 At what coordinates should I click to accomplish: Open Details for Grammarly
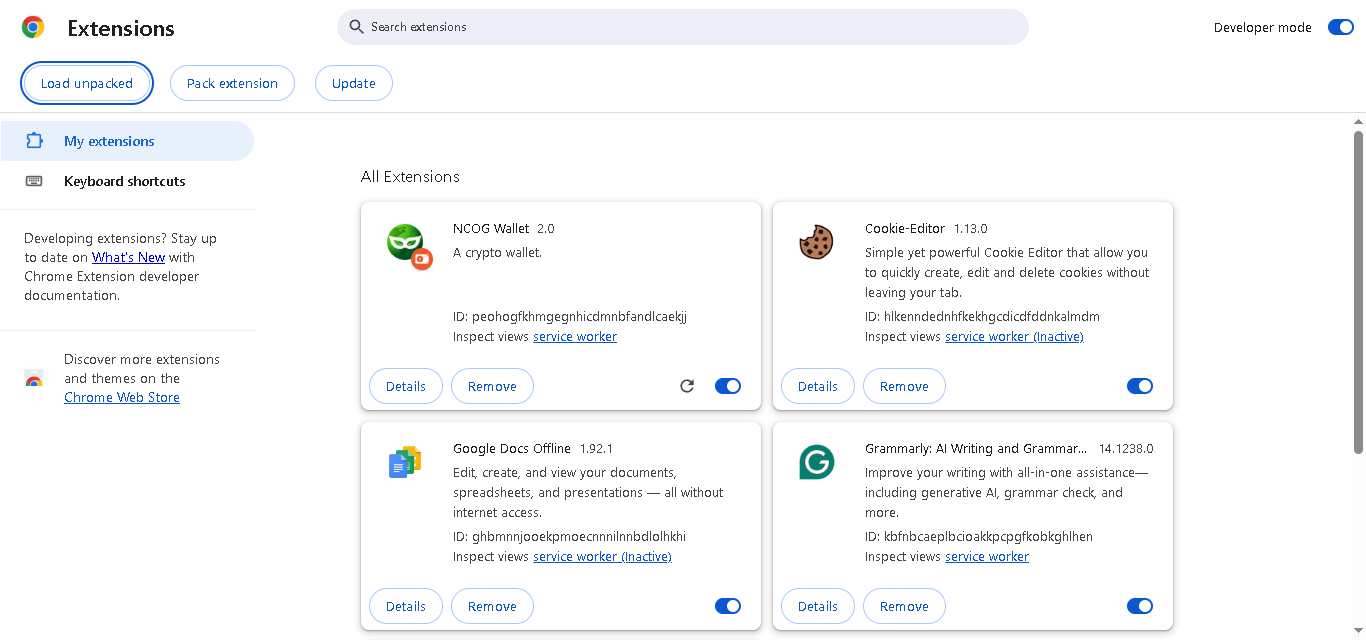[x=818, y=606]
